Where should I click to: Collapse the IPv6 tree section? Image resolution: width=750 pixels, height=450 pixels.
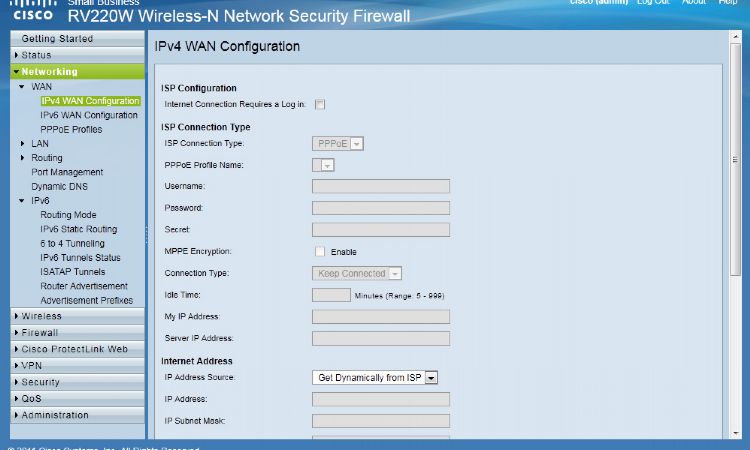(x=22, y=201)
